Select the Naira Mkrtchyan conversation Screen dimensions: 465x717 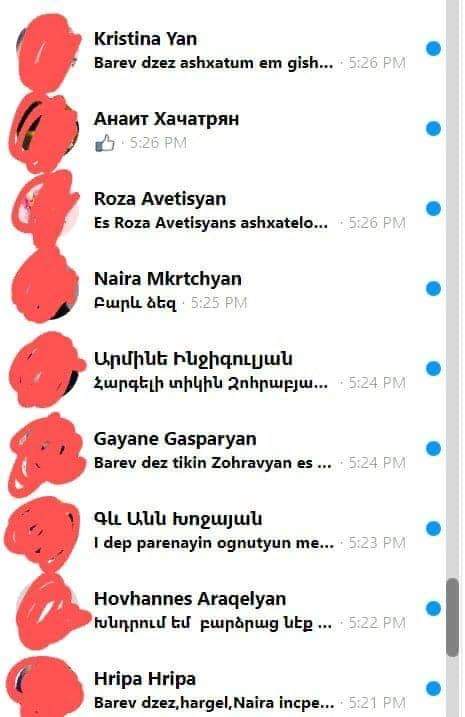(223, 290)
